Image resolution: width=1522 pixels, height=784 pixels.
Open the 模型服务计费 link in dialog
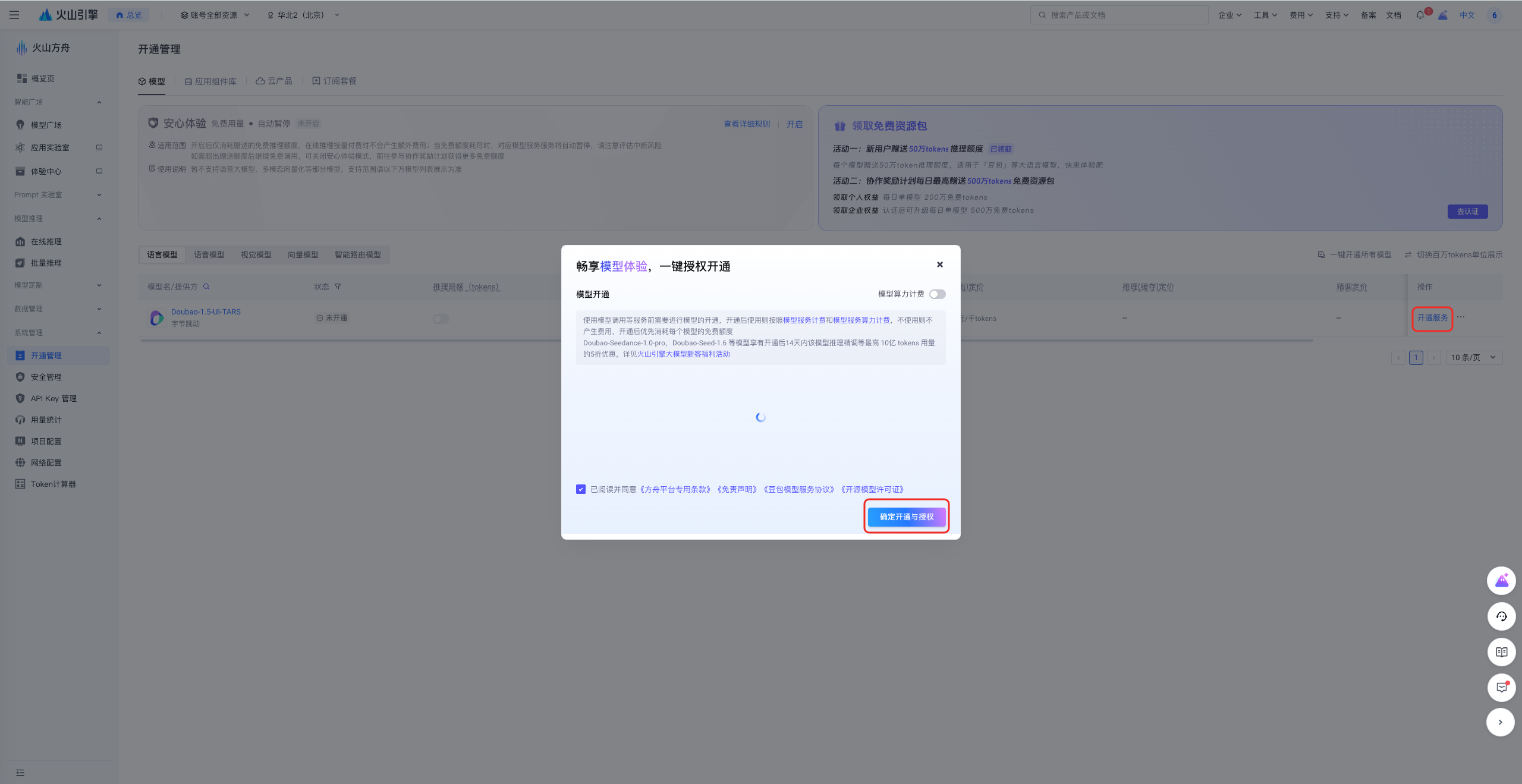[x=804, y=320]
